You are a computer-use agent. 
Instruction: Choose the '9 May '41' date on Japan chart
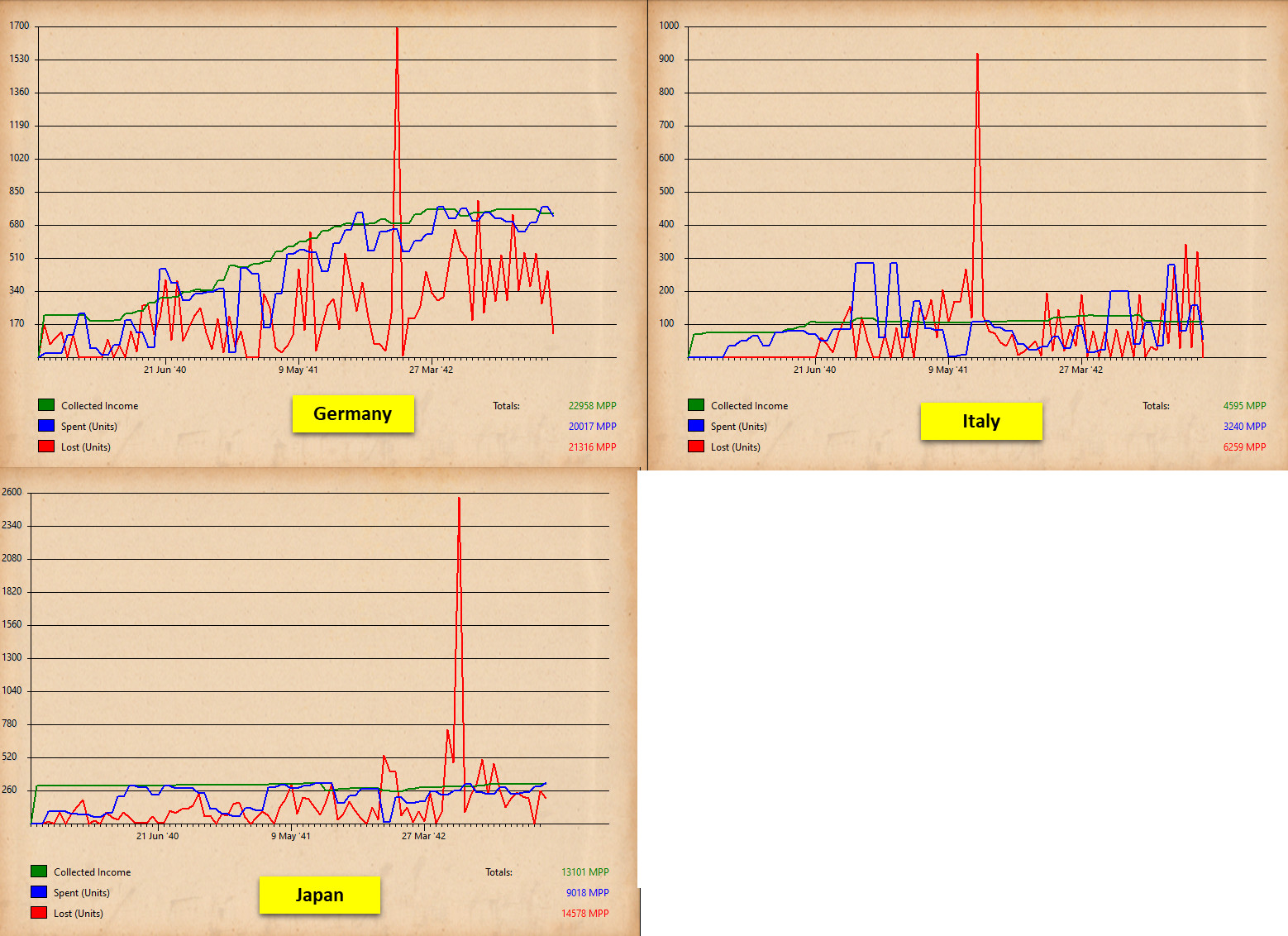point(291,836)
